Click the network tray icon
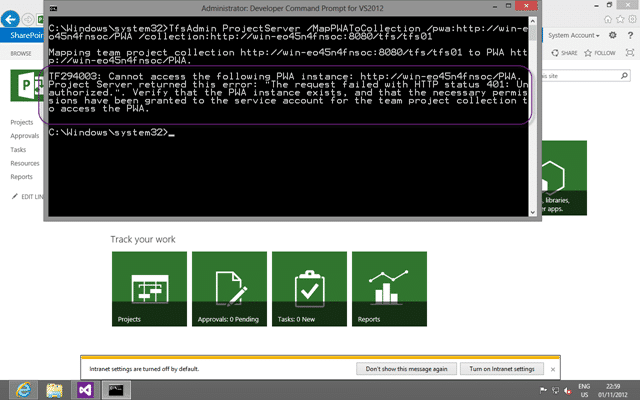Screen dimensions: 640x400 pyautogui.click(x=556, y=391)
